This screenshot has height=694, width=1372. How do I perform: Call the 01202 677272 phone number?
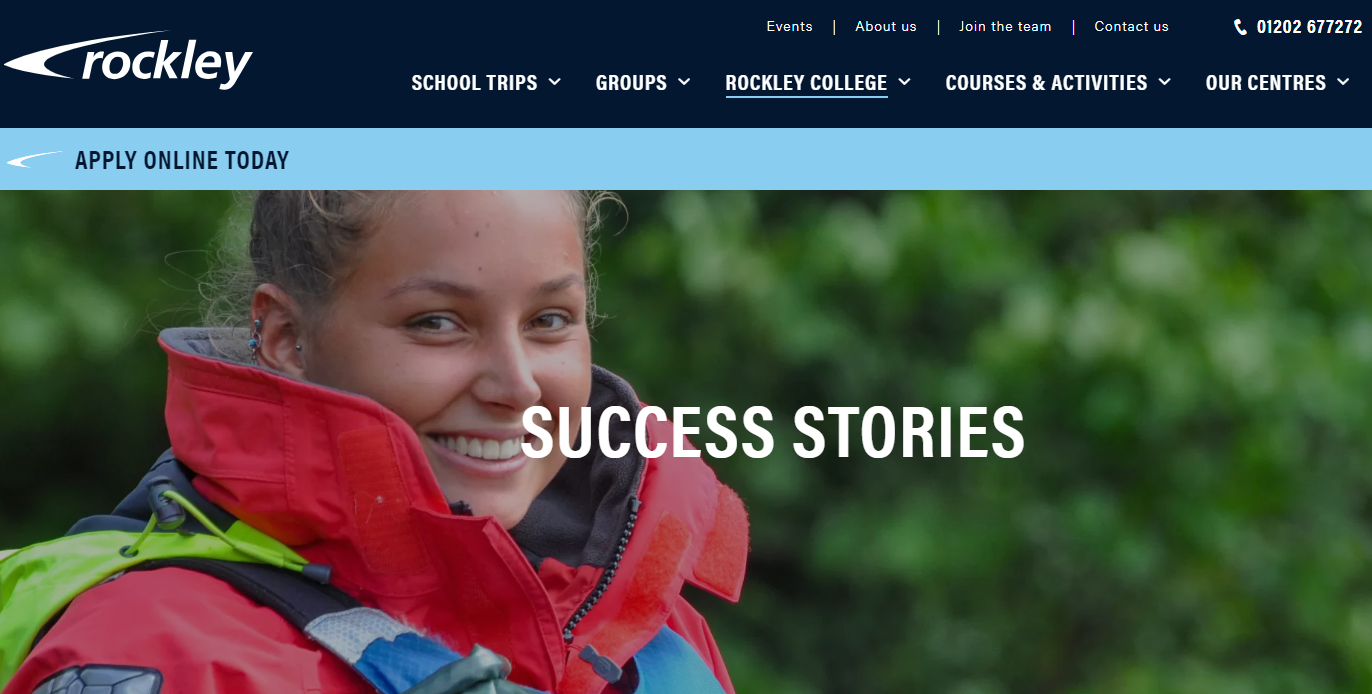[x=1309, y=27]
